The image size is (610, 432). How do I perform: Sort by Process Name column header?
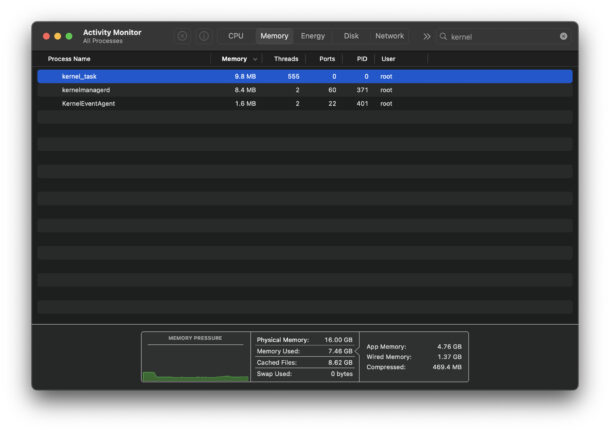(x=69, y=59)
